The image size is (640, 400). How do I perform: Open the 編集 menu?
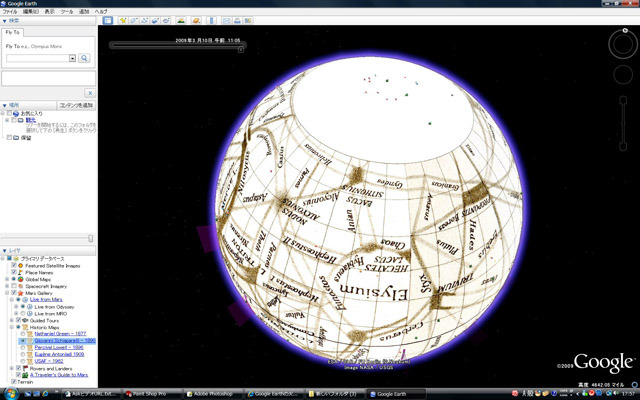[31, 11]
